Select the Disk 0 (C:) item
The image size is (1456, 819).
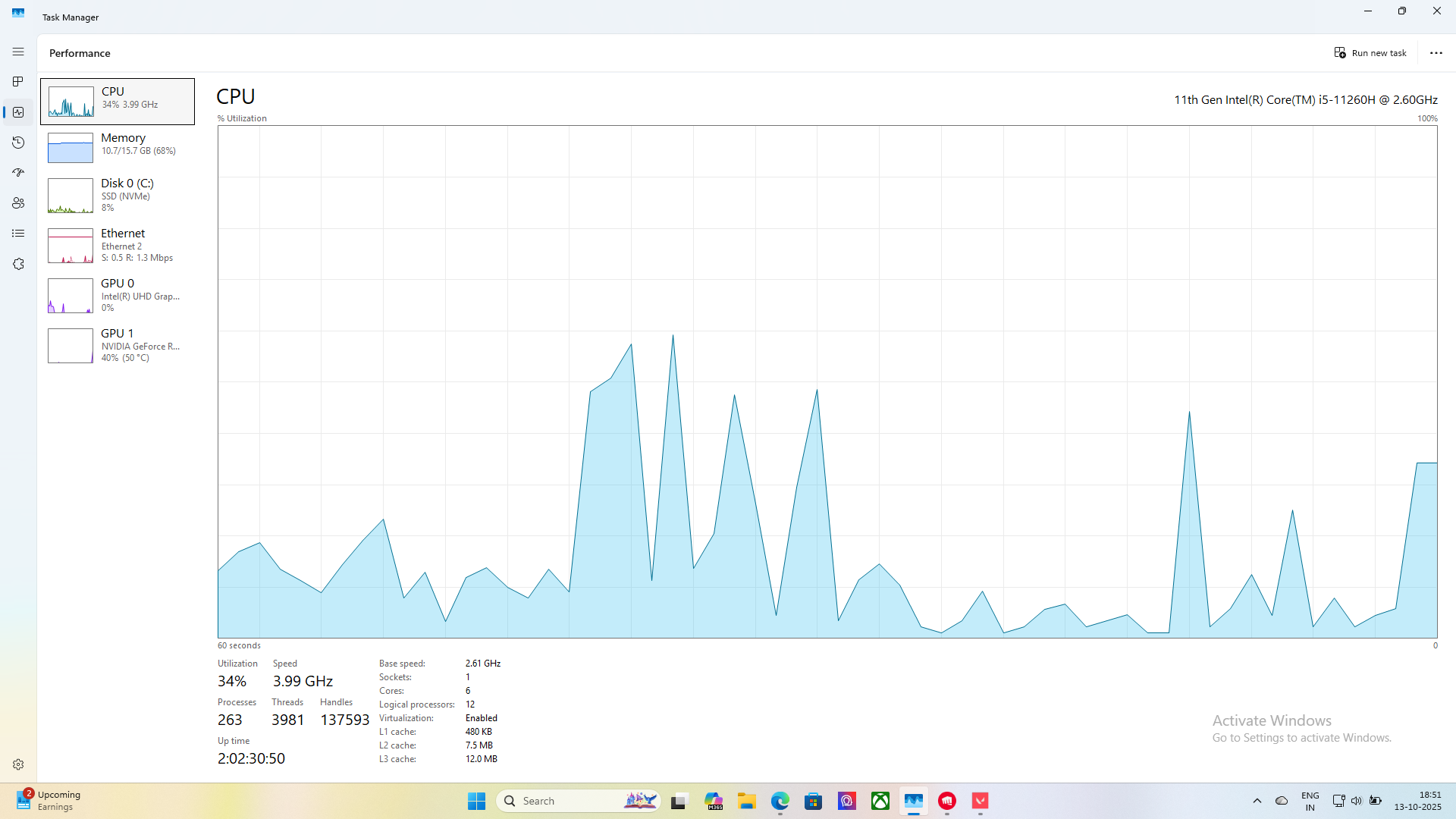pos(118,195)
